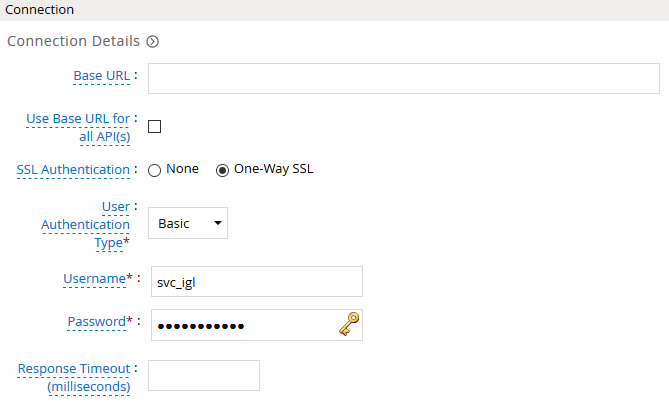Click the Password label link
Image resolution: width=669 pixels, height=403 pixels.
tap(97, 322)
